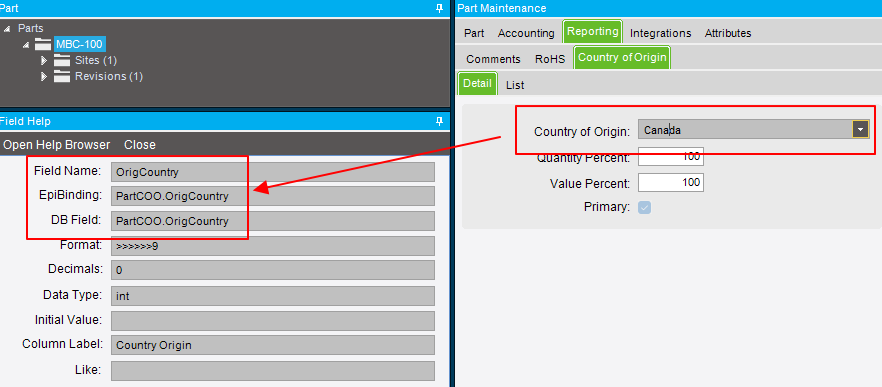Screen dimensions: 882x387
Task: Click the Part Maintenance title bar
Action: [668, 8]
